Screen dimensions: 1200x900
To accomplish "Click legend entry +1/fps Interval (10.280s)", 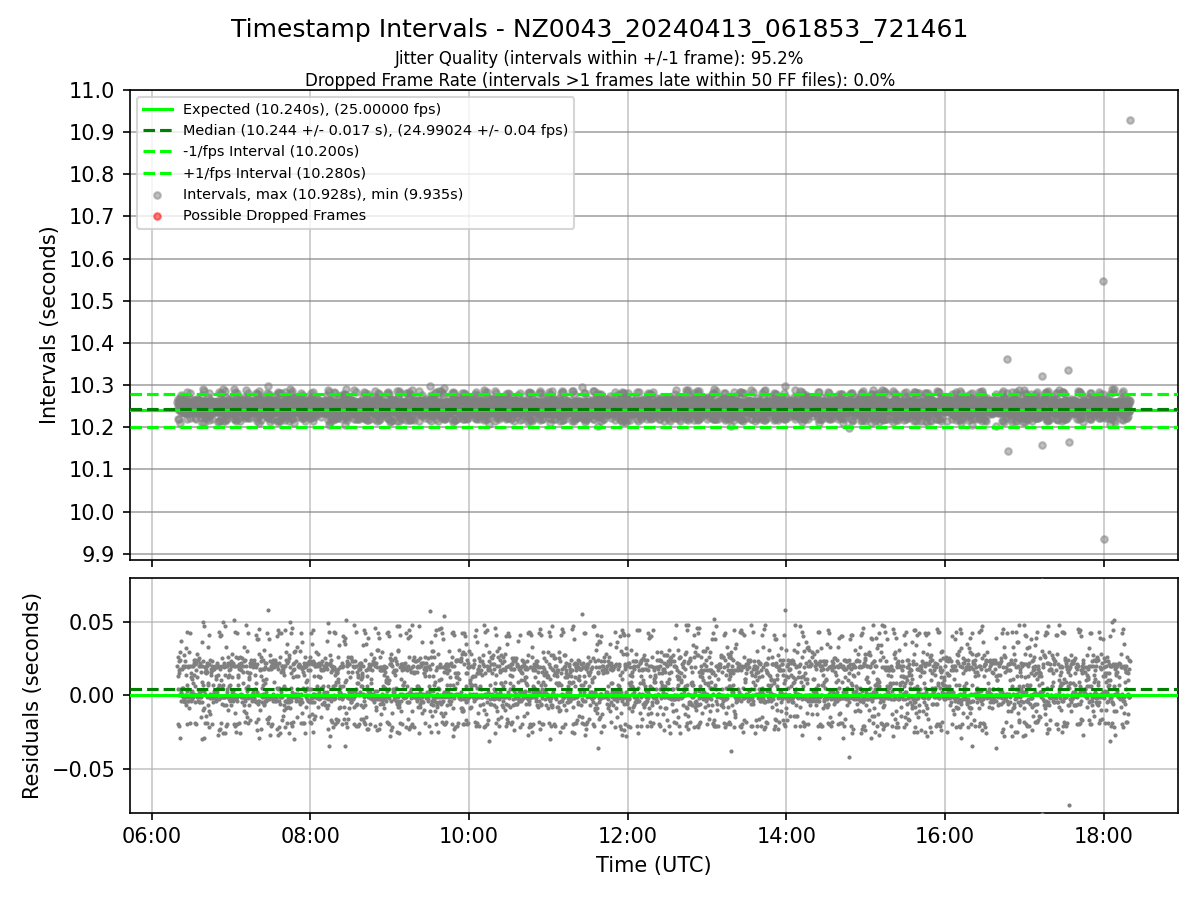I will tap(274, 173).
